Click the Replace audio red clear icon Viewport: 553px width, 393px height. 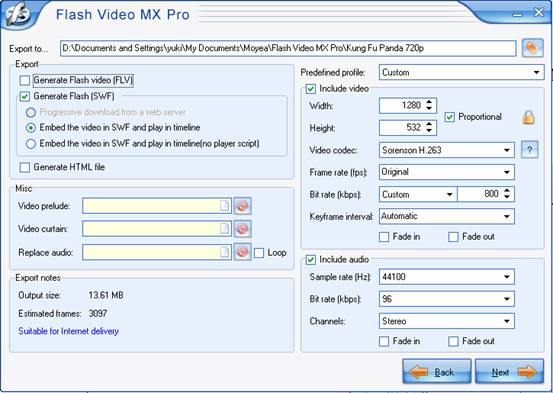pyautogui.click(x=242, y=252)
